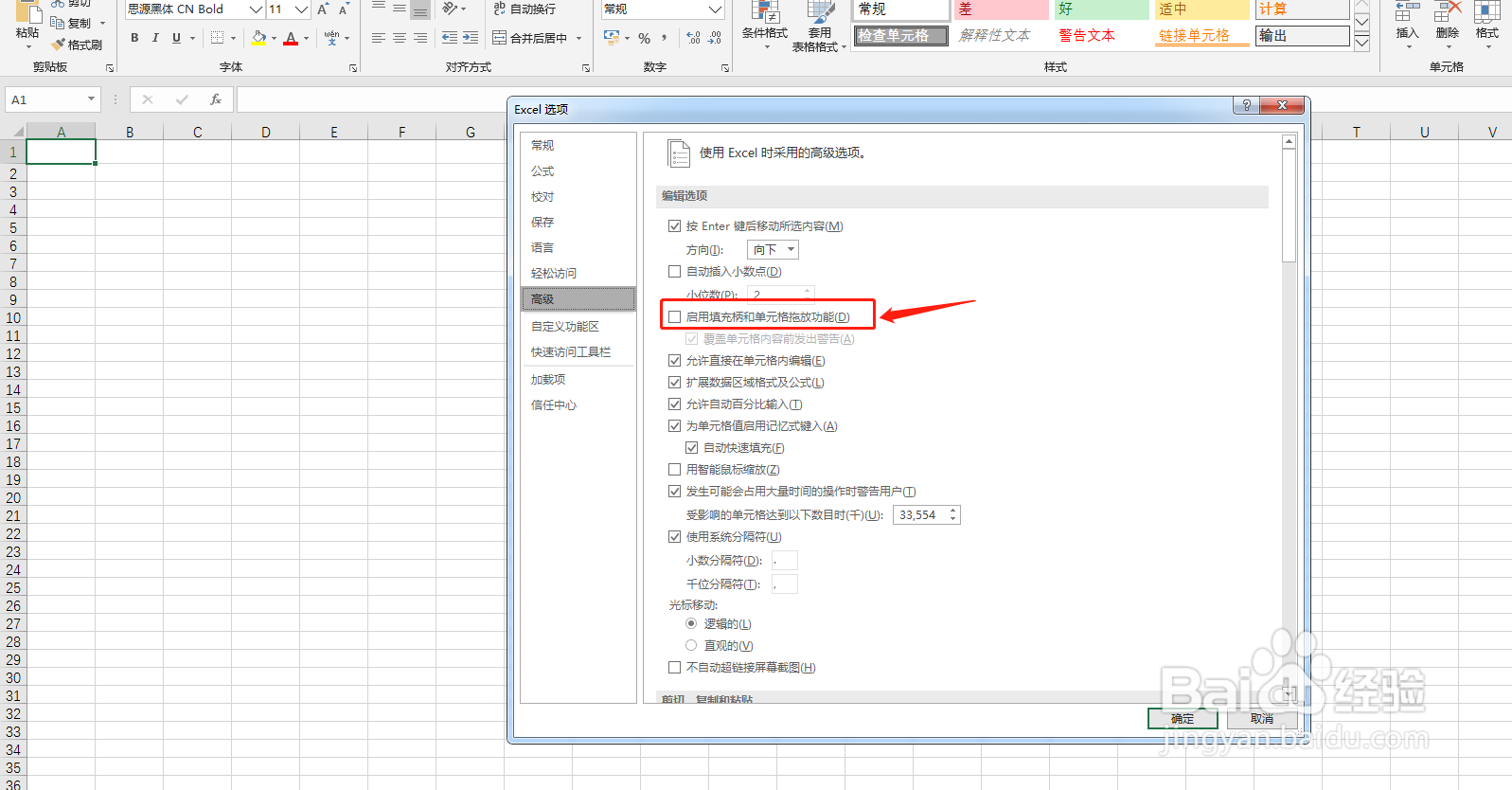Click the decrease decimal places icon
The width and height of the screenshot is (1512, 790).
(715, 38)
